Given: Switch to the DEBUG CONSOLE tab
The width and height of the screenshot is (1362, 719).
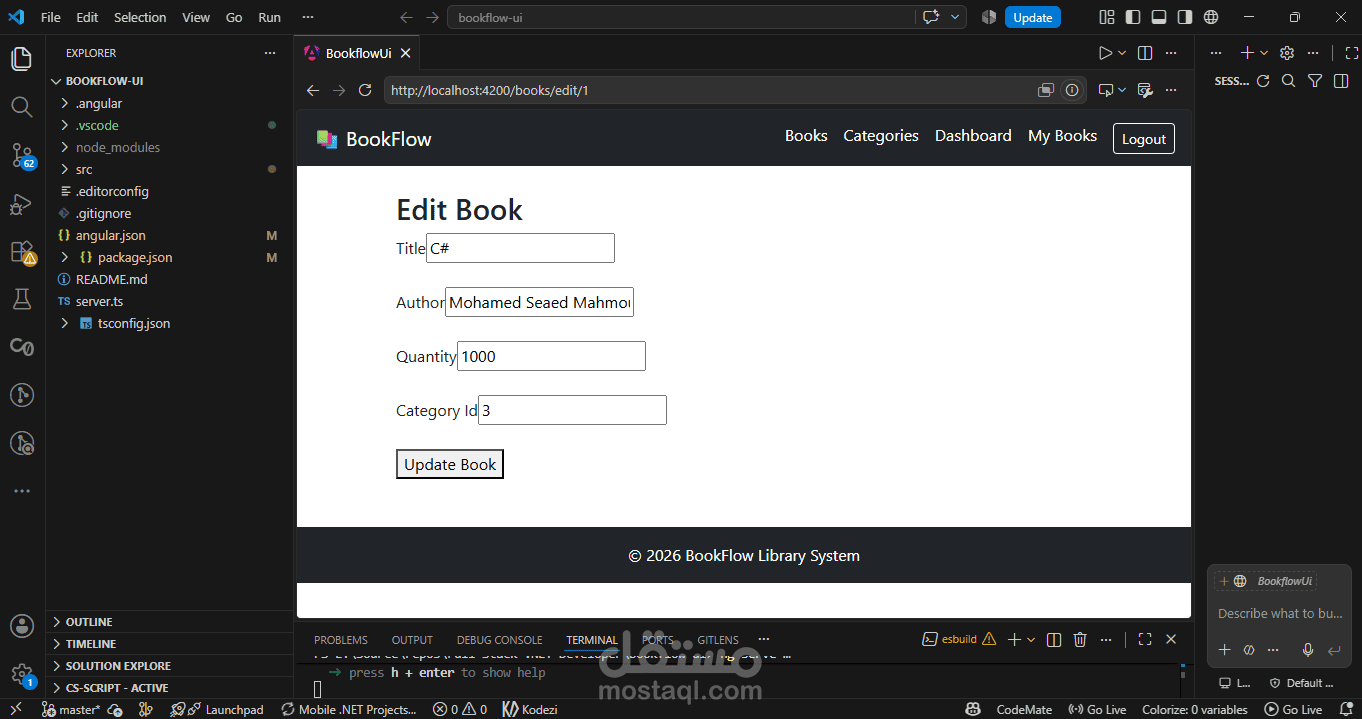Looking at the screenshot, I should point(500,640).
